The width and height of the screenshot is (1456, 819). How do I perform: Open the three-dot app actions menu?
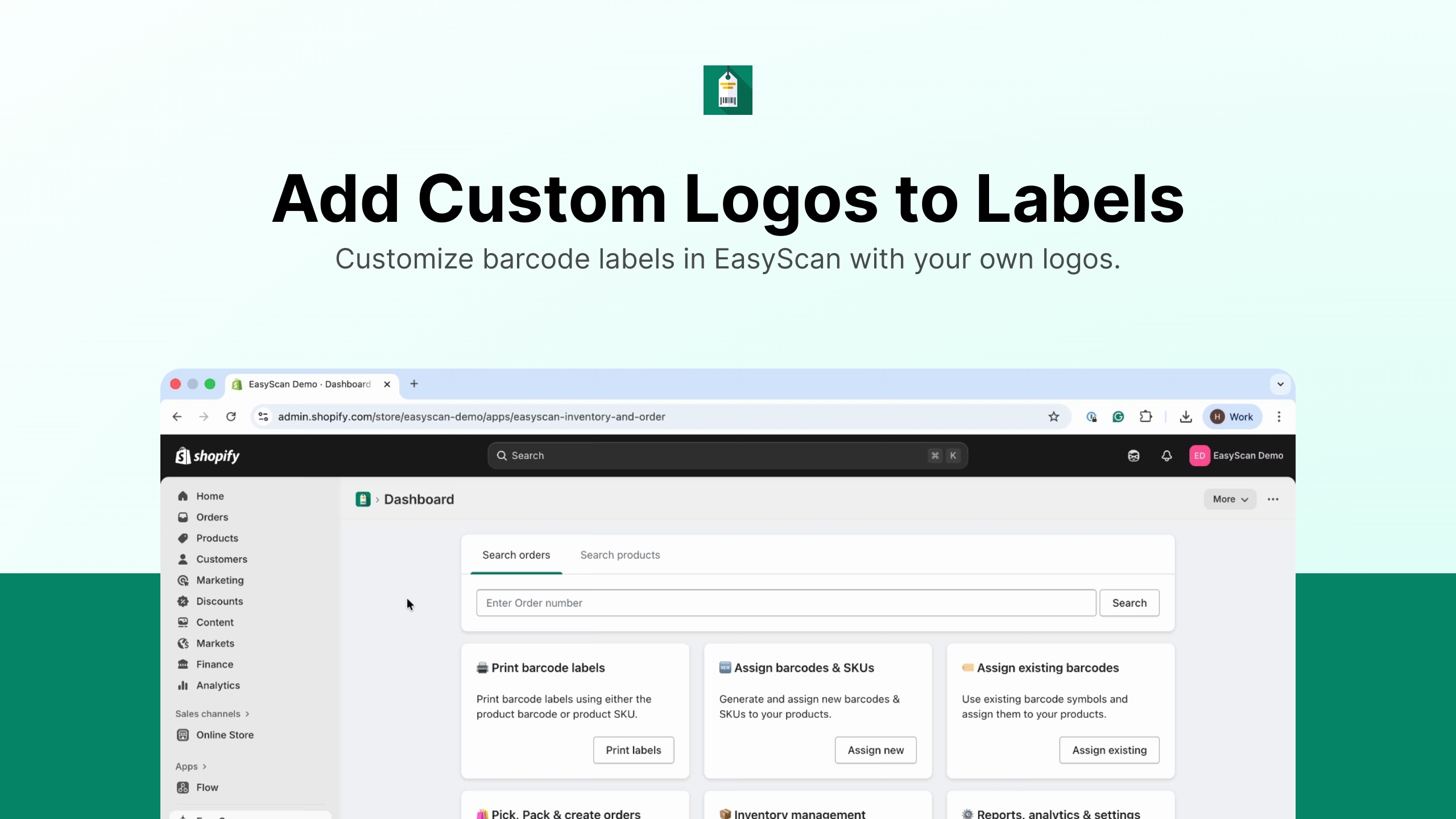pos(1273,499)
